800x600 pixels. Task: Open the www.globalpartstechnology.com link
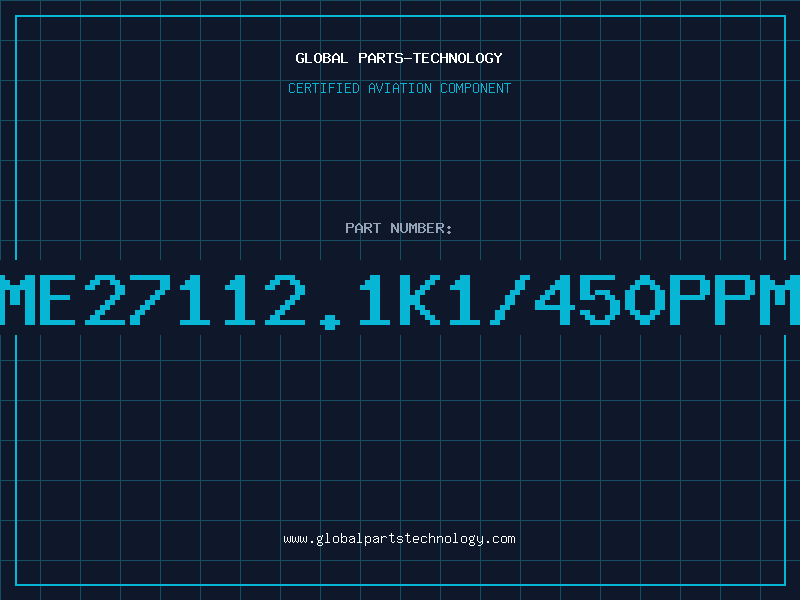[399, 539]
